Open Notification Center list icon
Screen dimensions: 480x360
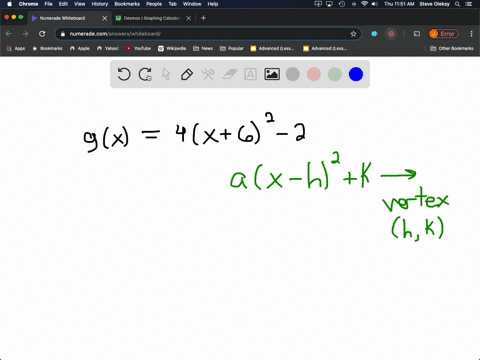(469, 4)
